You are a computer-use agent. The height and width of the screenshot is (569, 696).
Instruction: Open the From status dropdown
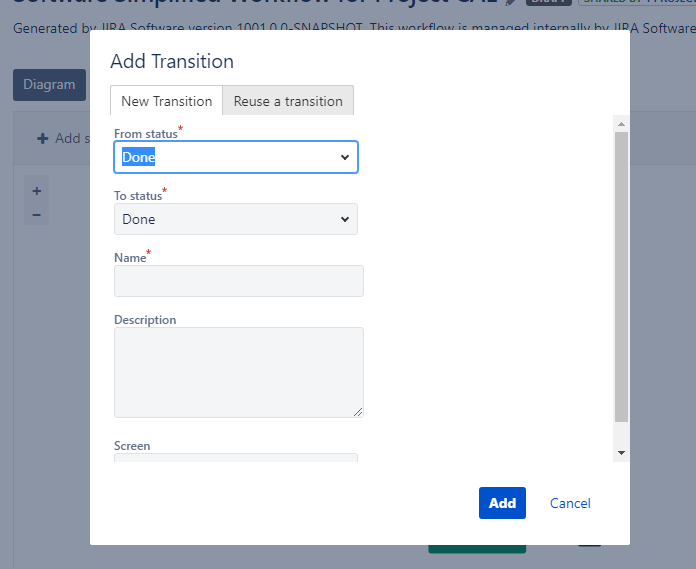point(236,157)
